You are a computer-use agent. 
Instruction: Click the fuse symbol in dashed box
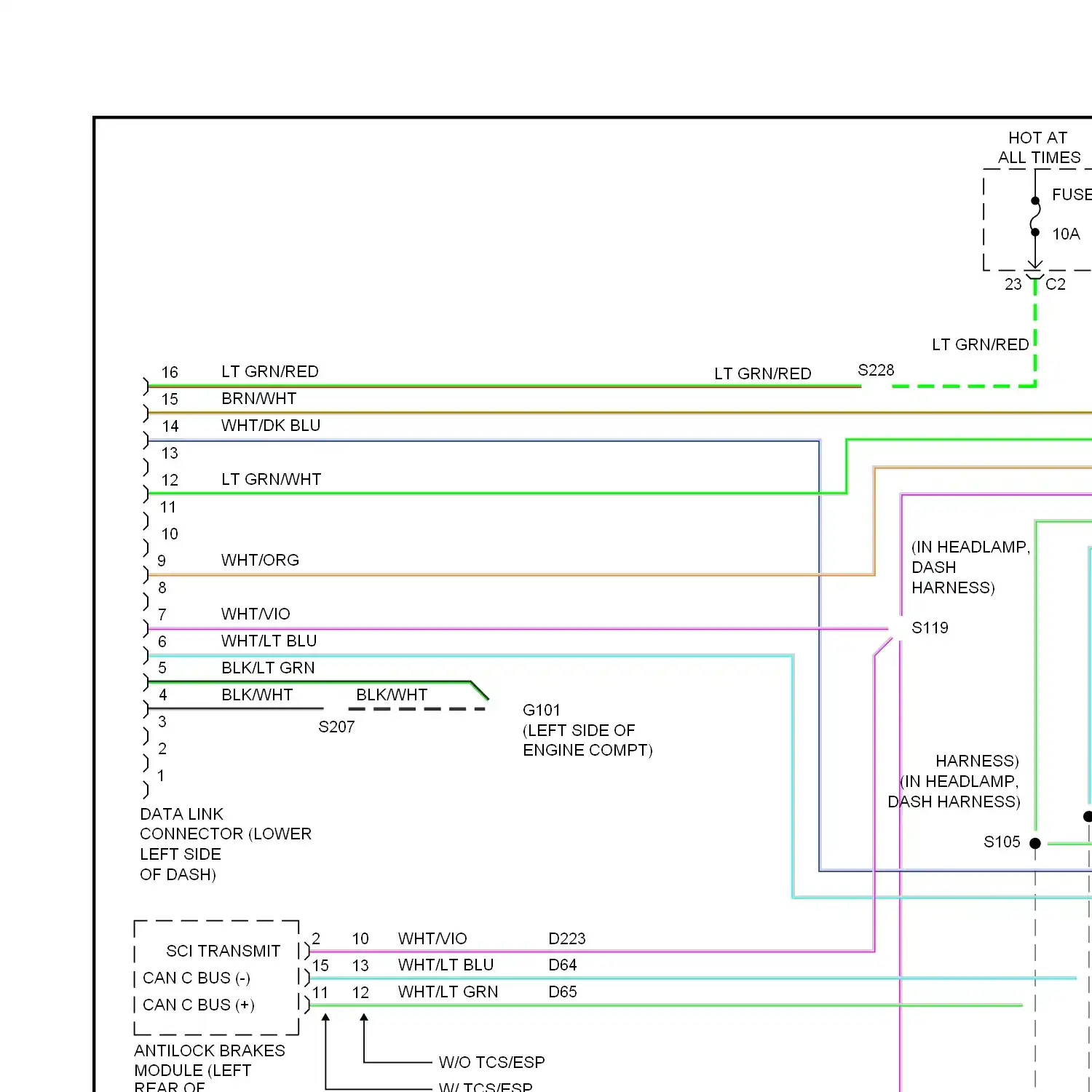coord(1035,217)
